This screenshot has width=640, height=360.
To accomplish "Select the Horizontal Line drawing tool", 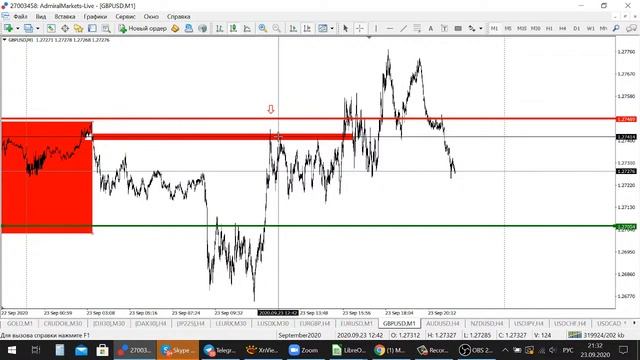I will [390, 28].
